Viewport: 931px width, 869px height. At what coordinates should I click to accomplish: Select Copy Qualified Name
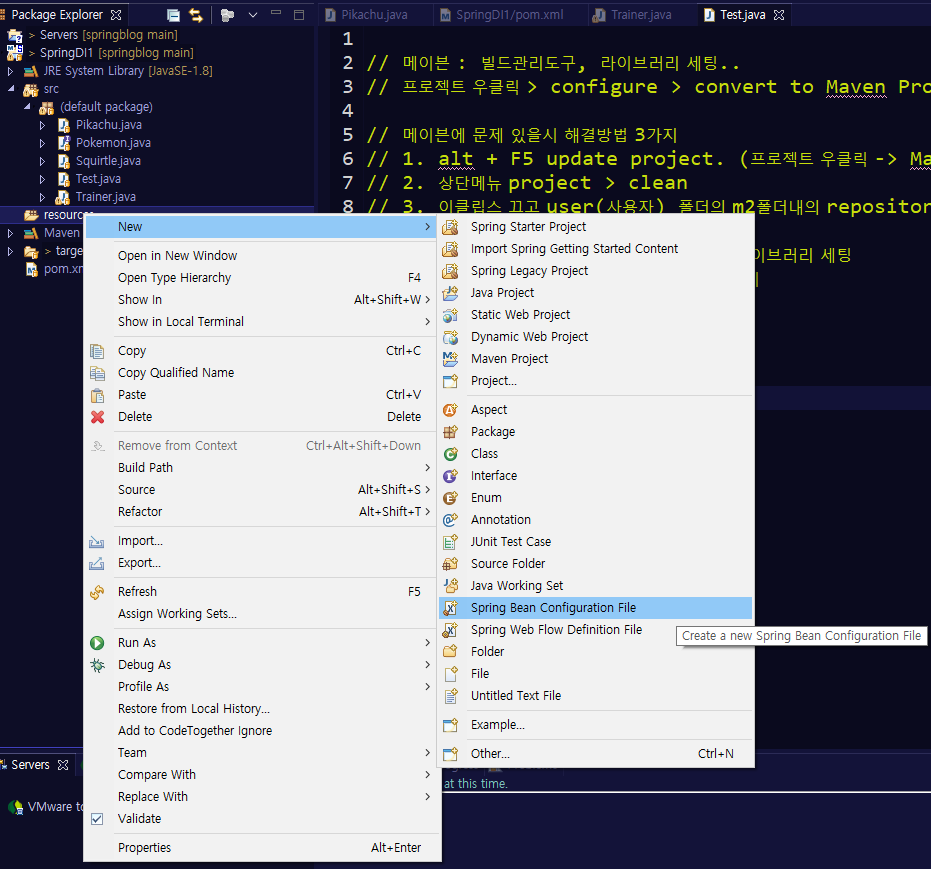coord(176,373)
